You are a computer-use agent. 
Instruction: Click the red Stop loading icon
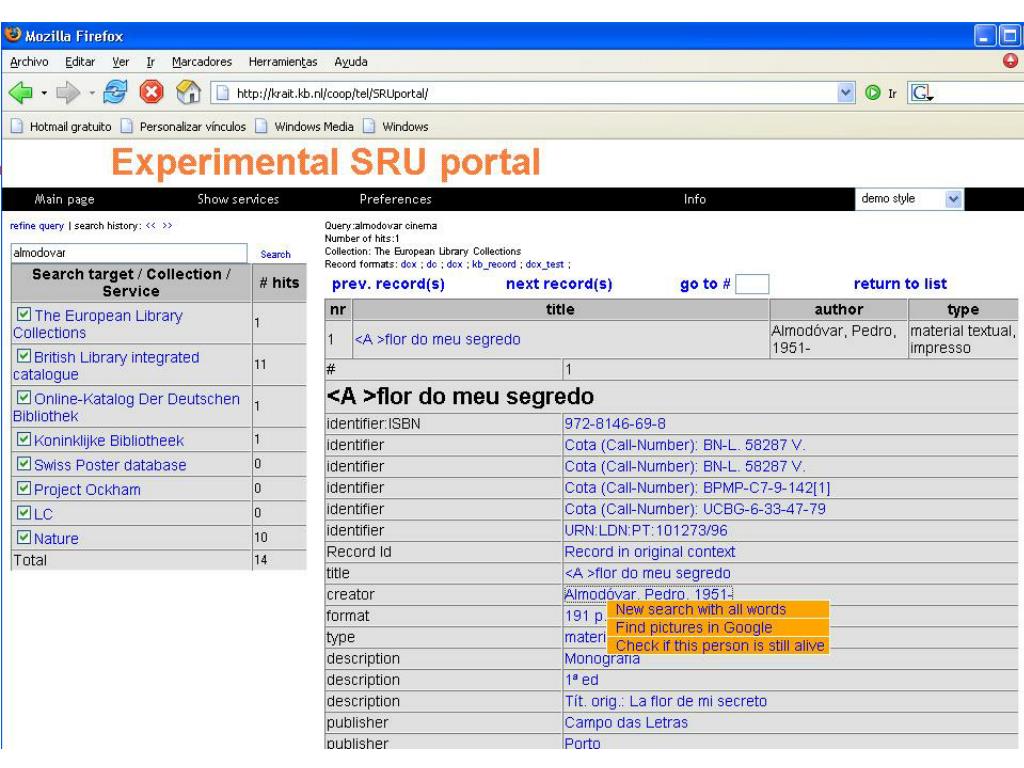click(x=152, y=92)
